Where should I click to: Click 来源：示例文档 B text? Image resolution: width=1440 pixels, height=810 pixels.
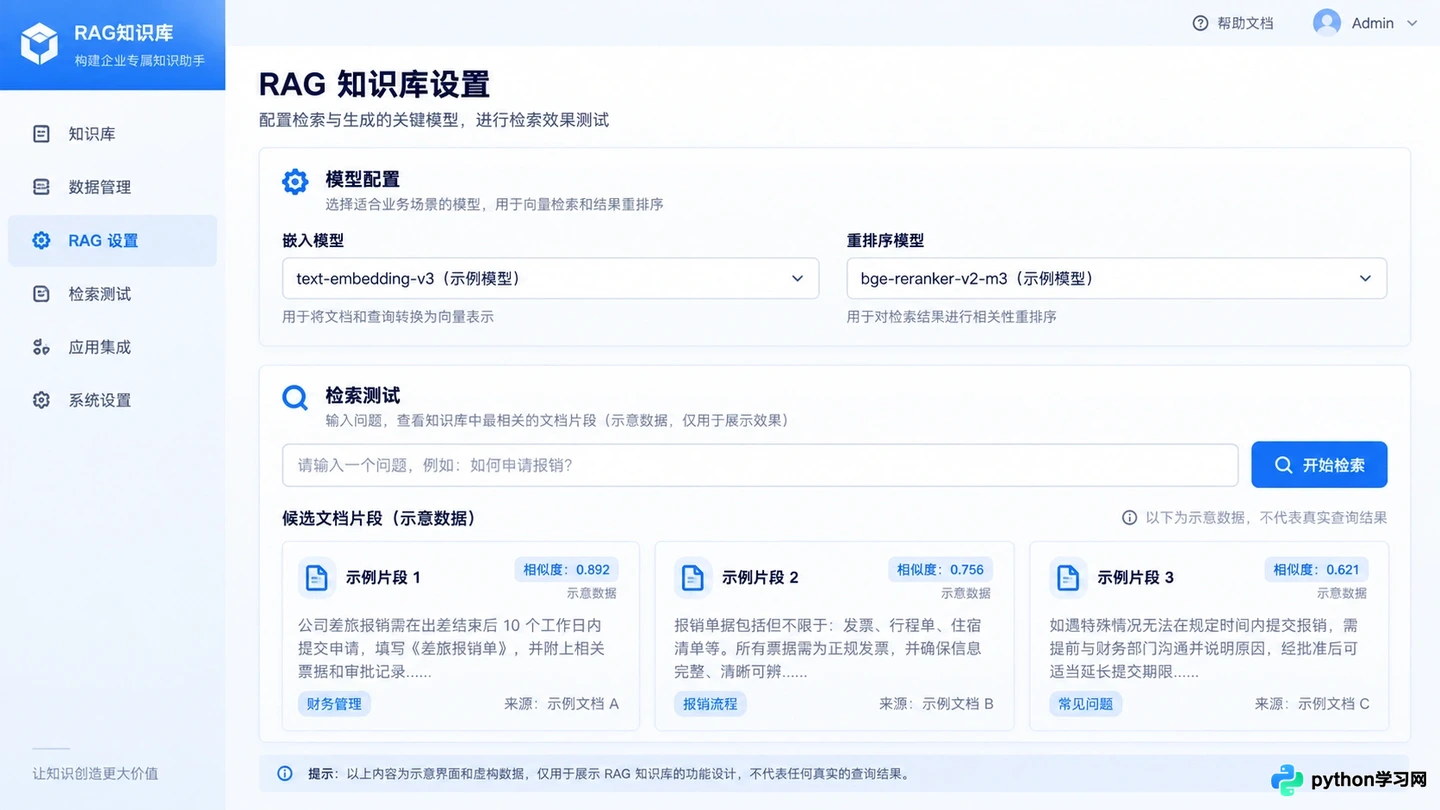click(937, 704)
